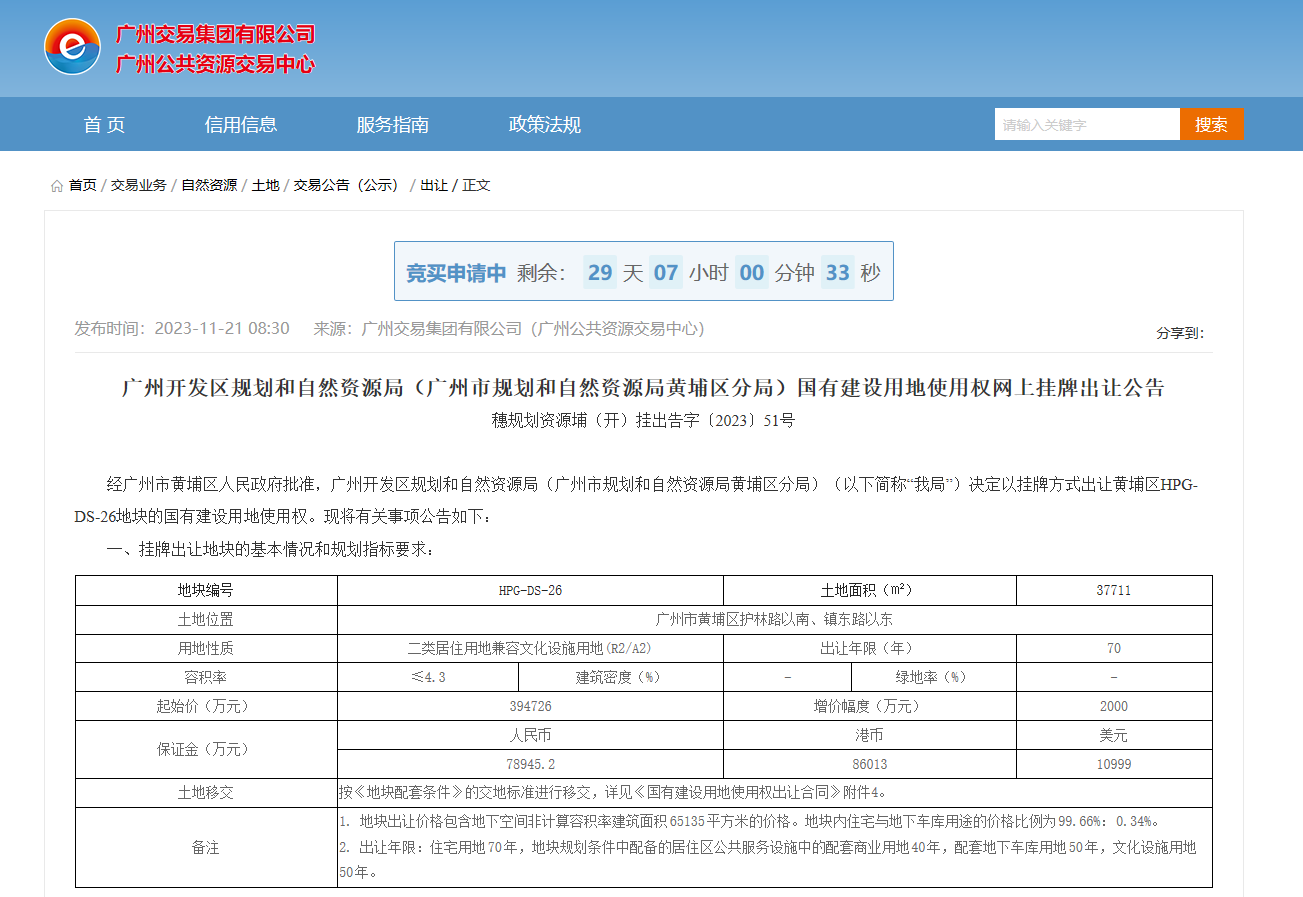Click the announcement title heading
1303x897 pixels.
point(643,388)
